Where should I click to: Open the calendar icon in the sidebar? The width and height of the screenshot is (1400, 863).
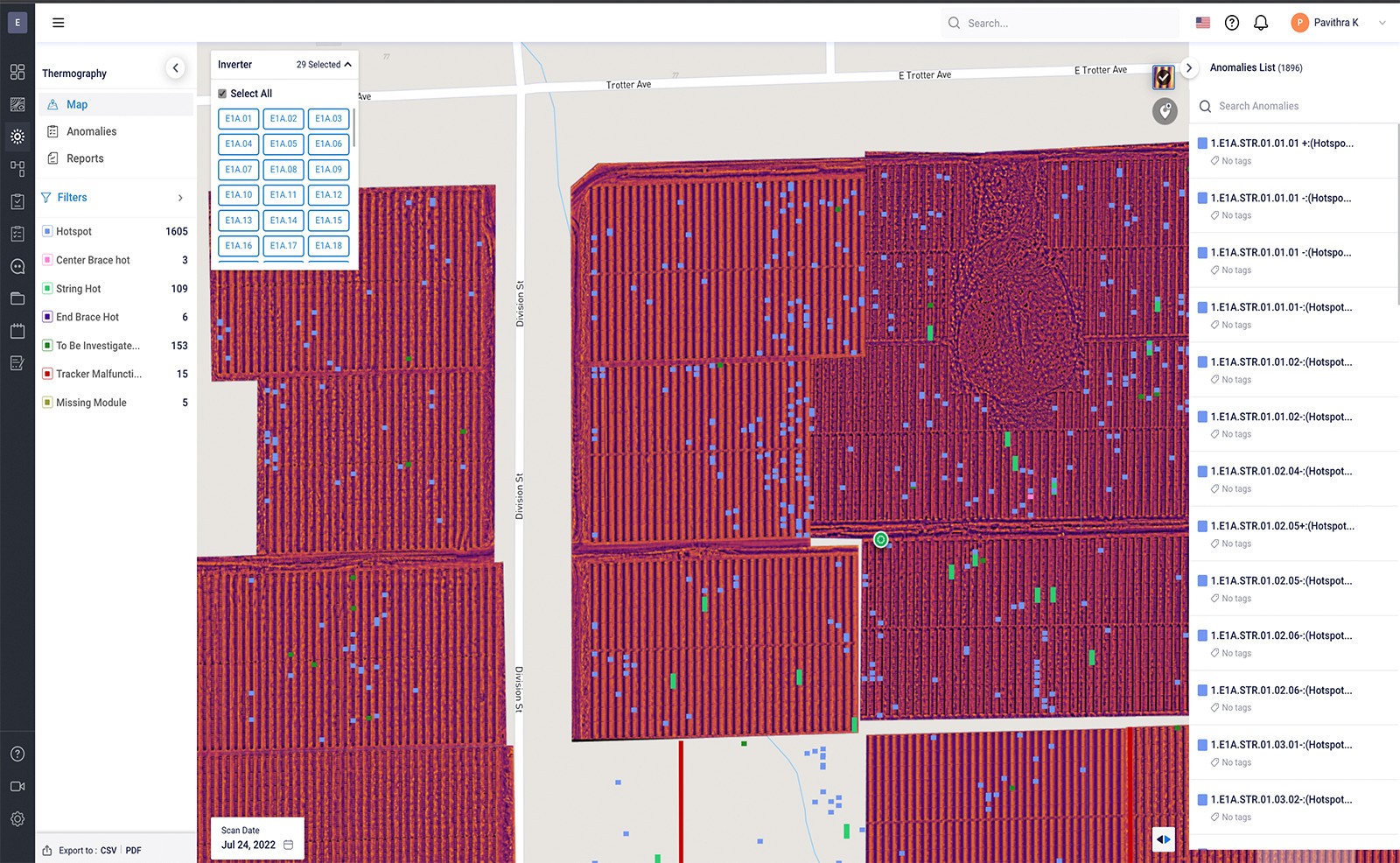coord(17,331)
